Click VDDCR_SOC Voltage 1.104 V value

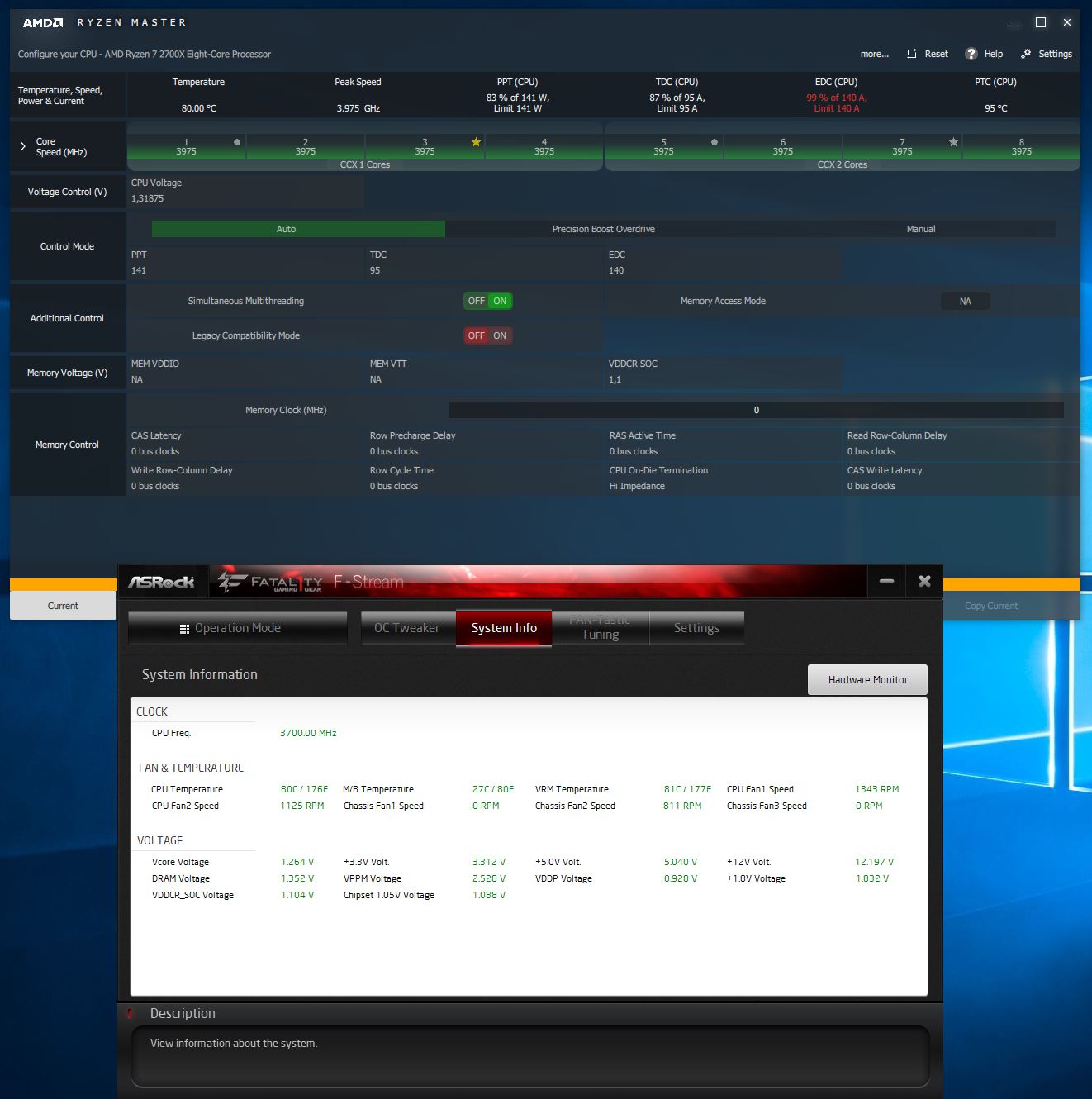click(297, 895)
